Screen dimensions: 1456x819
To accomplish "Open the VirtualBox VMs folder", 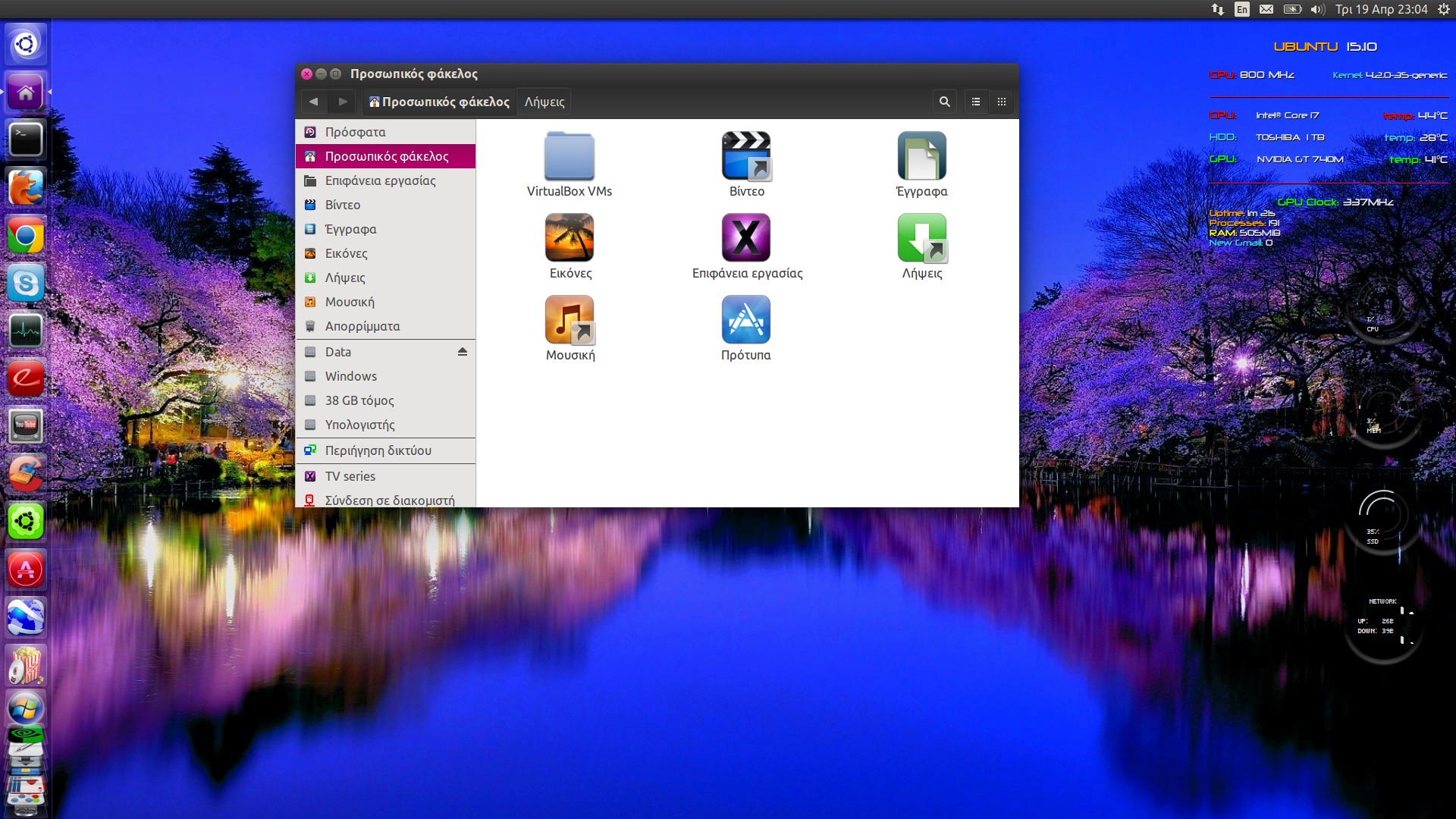I will (x=569, y=156).
